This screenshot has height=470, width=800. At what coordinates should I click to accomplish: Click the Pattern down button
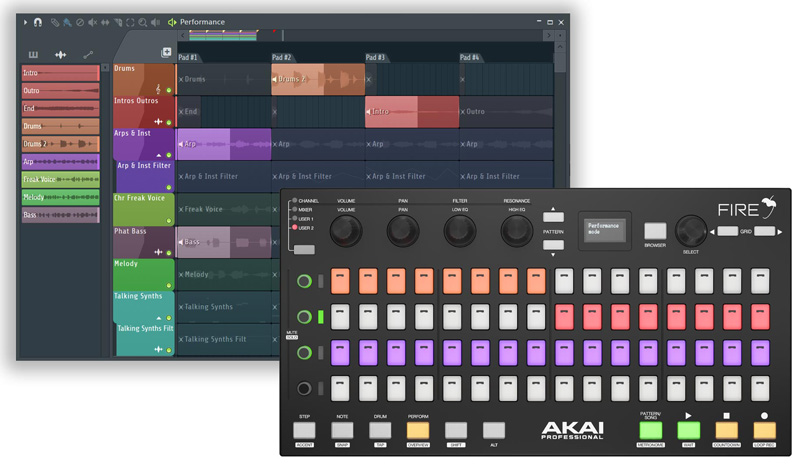(554, 245)
